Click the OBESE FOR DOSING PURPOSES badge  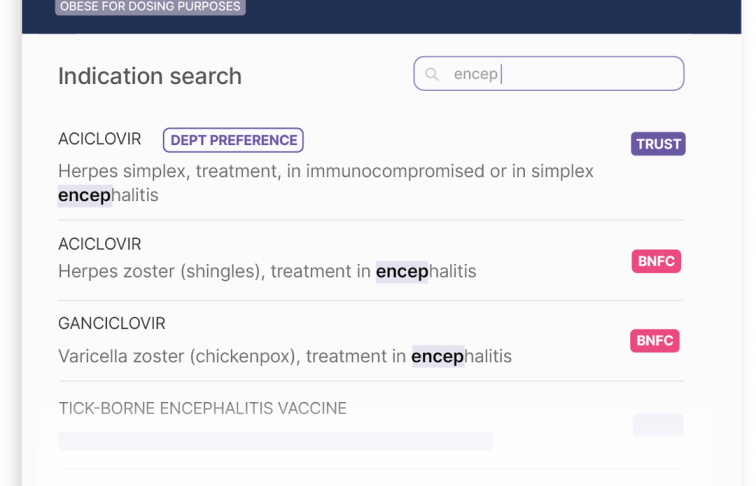coord(150,7)
